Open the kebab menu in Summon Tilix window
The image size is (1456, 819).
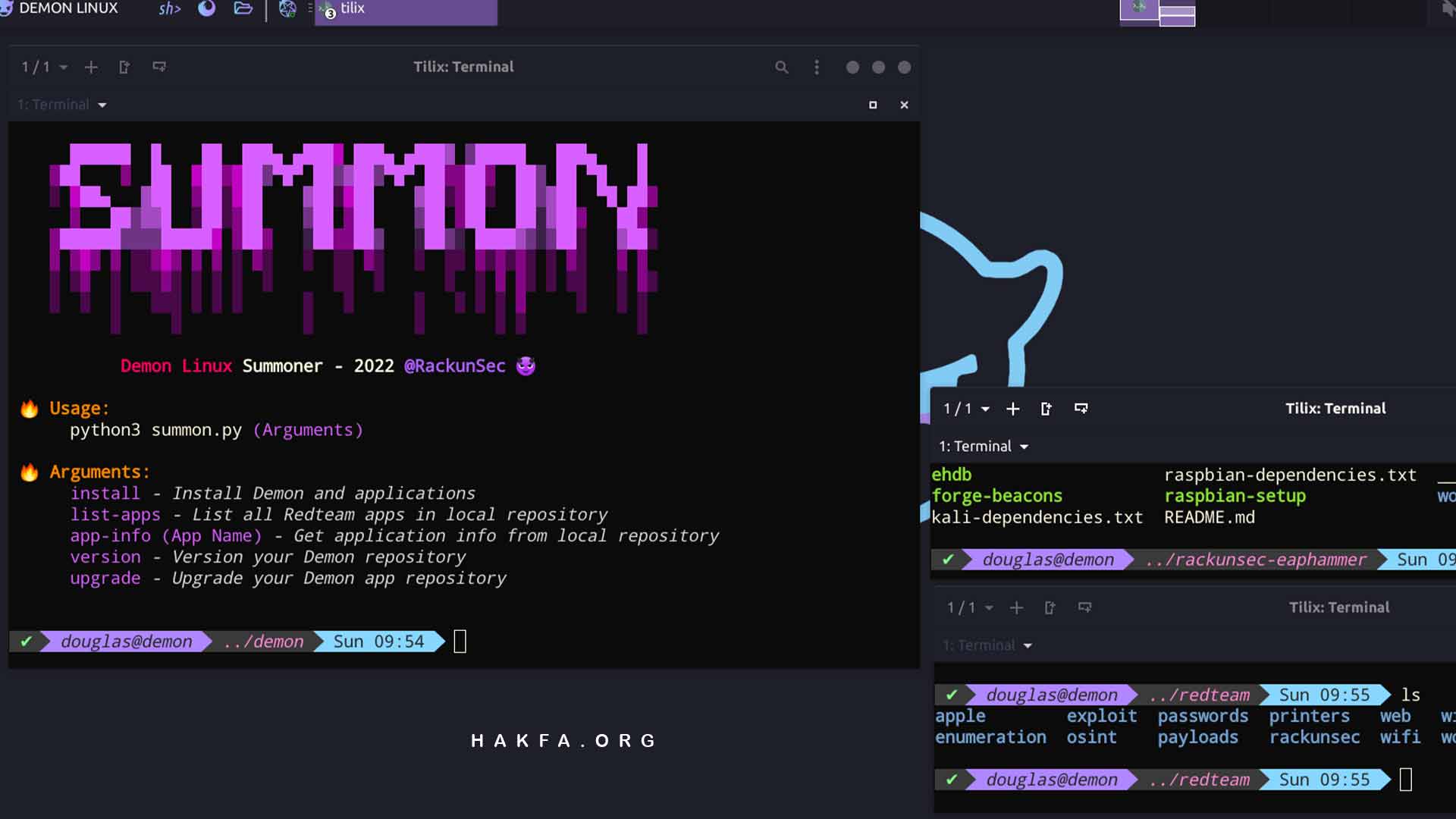(x=817, y=67)
